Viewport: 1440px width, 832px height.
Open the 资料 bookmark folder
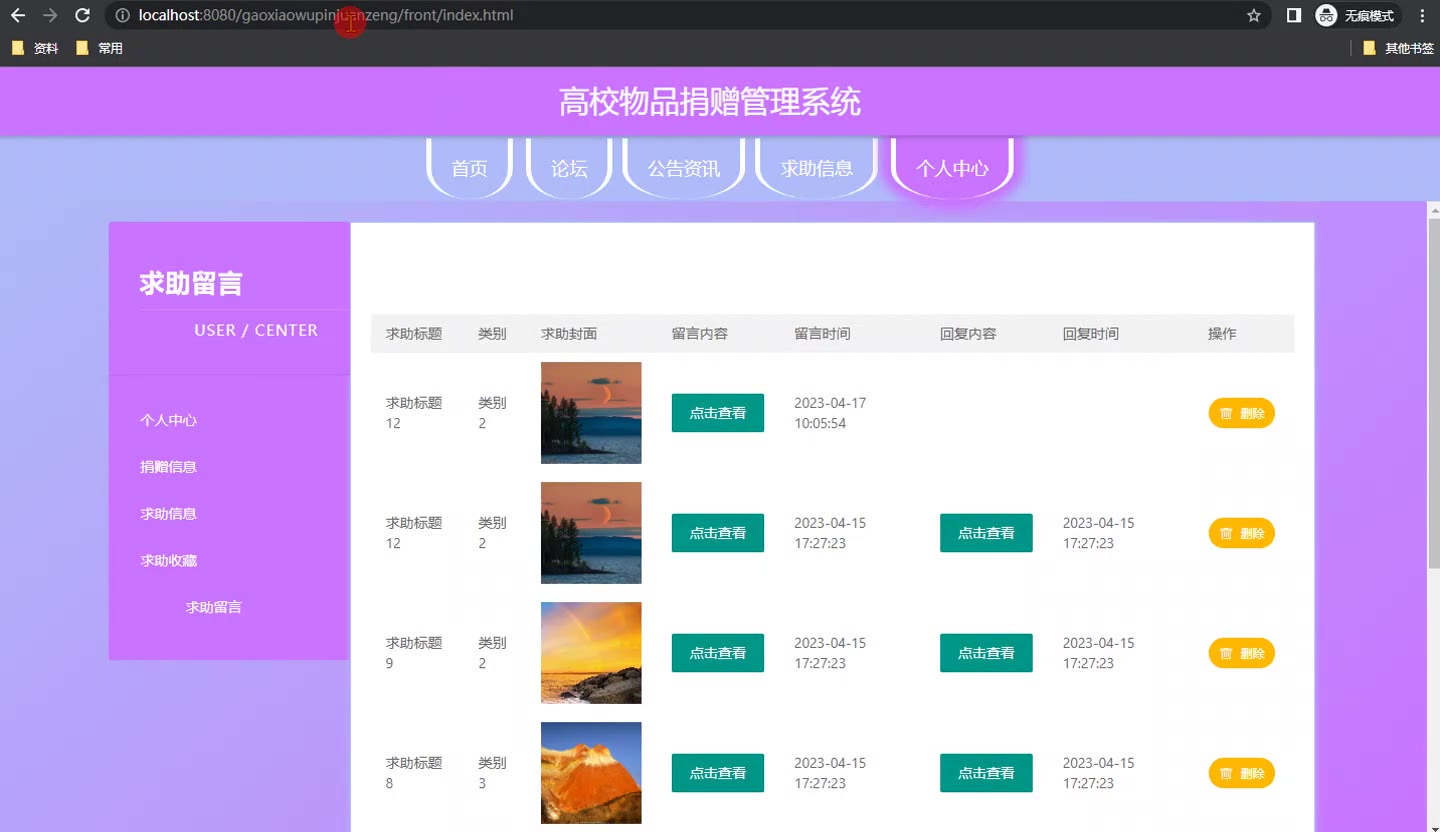pyautogui.click(x=35, y=48)
